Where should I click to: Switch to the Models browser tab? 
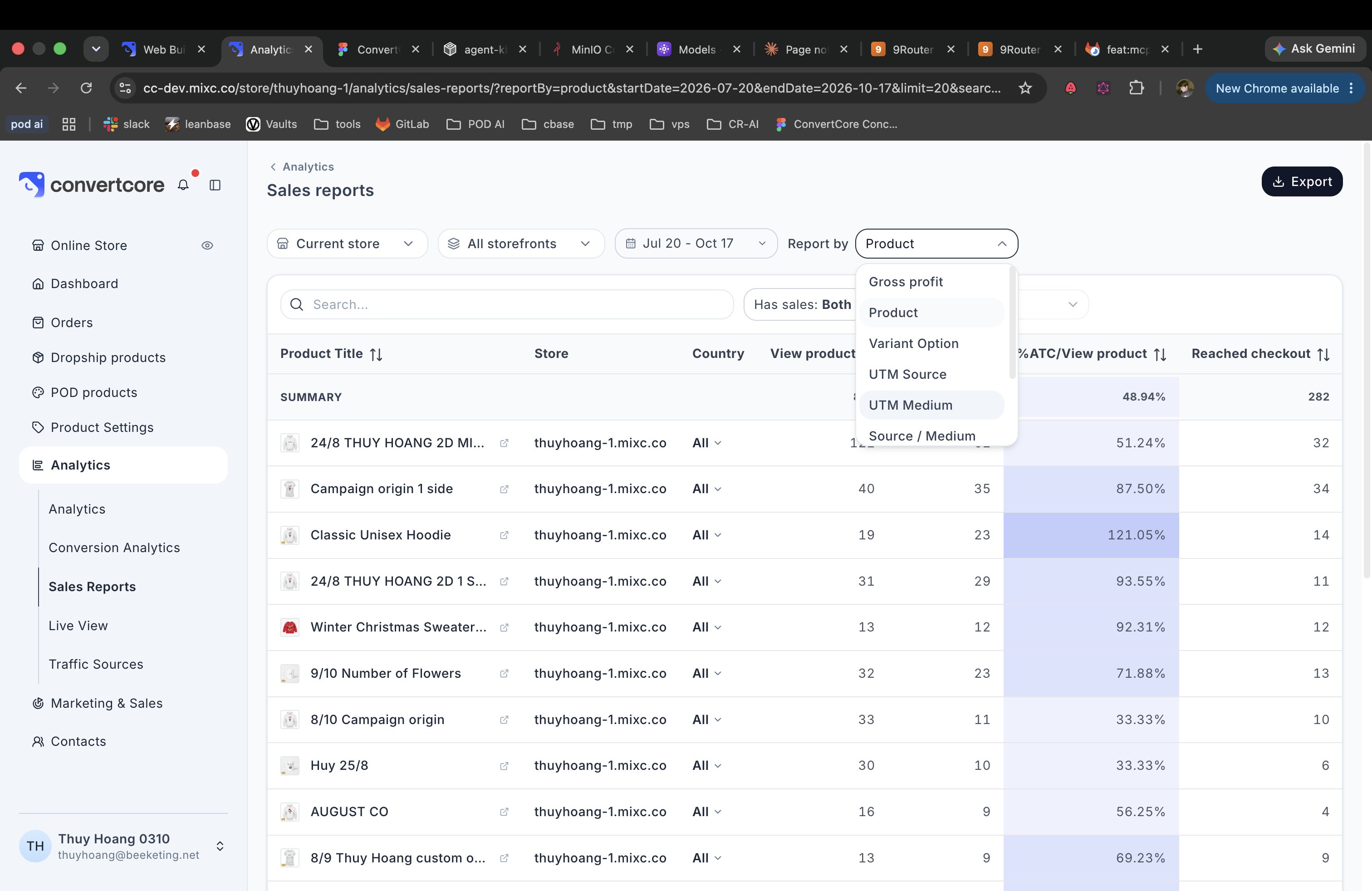[697, 49]
